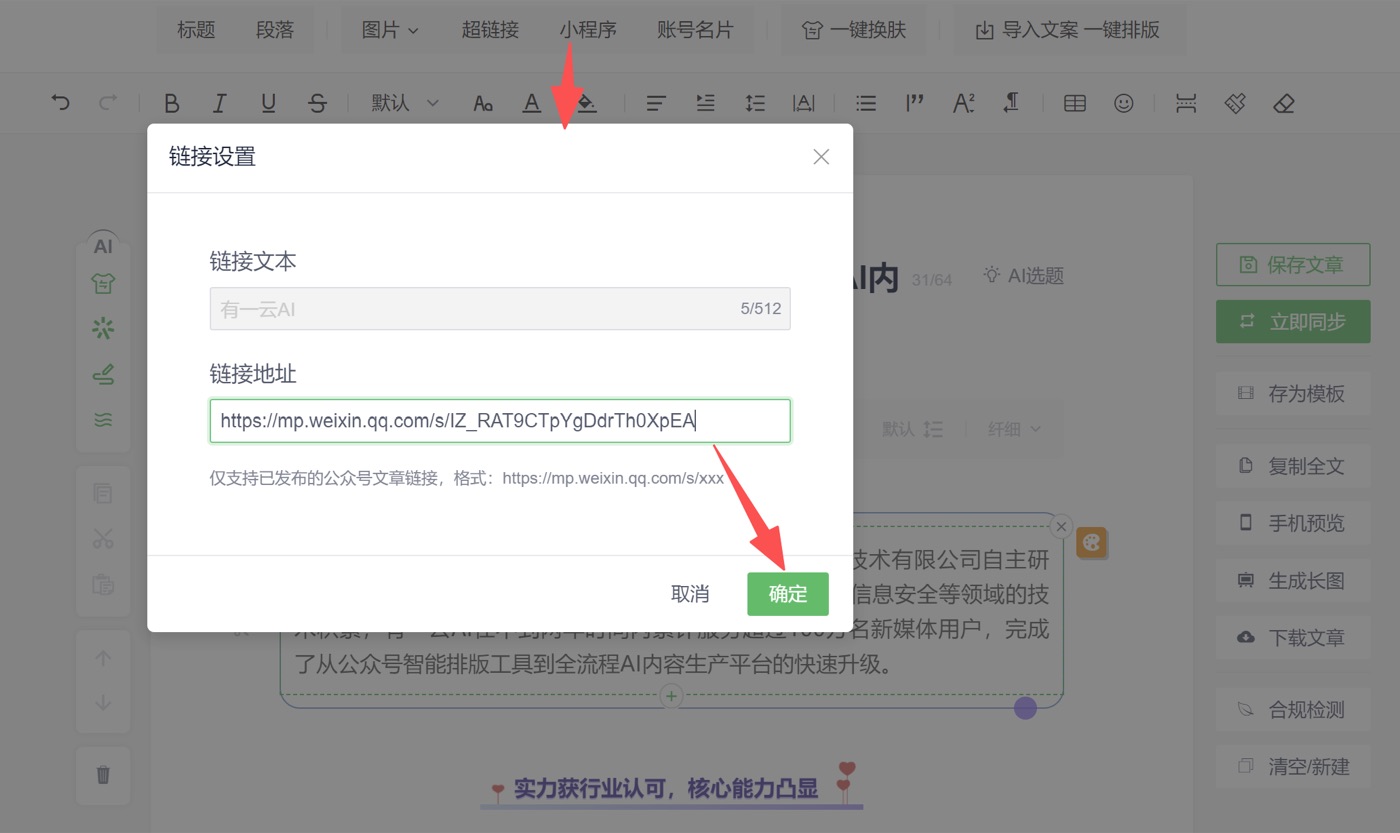
Task: Toggle underline formatting
Action: tap(268, 103)
